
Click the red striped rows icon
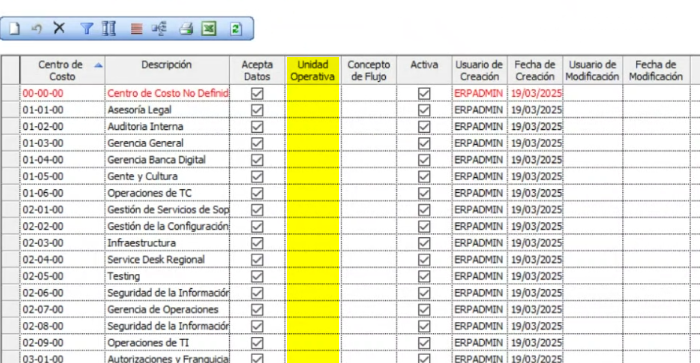point(137,29)
